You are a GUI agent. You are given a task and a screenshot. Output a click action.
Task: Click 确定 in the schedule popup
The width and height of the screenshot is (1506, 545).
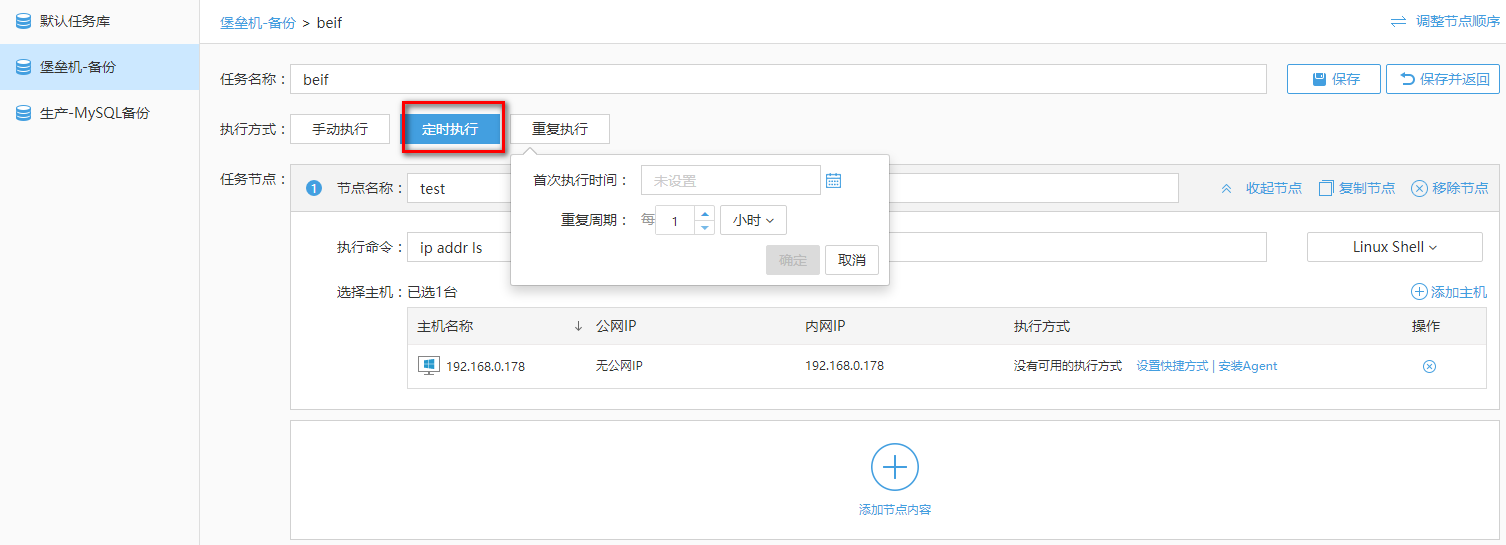pyautogui.click(x=793, y=260)
